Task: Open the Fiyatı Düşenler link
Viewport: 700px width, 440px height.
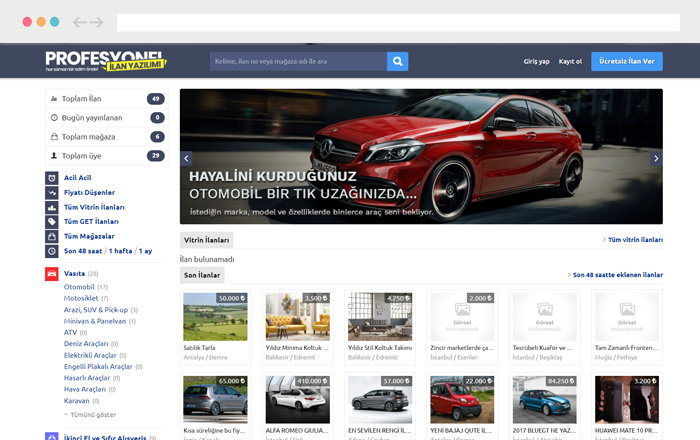Action: point(89,192)
